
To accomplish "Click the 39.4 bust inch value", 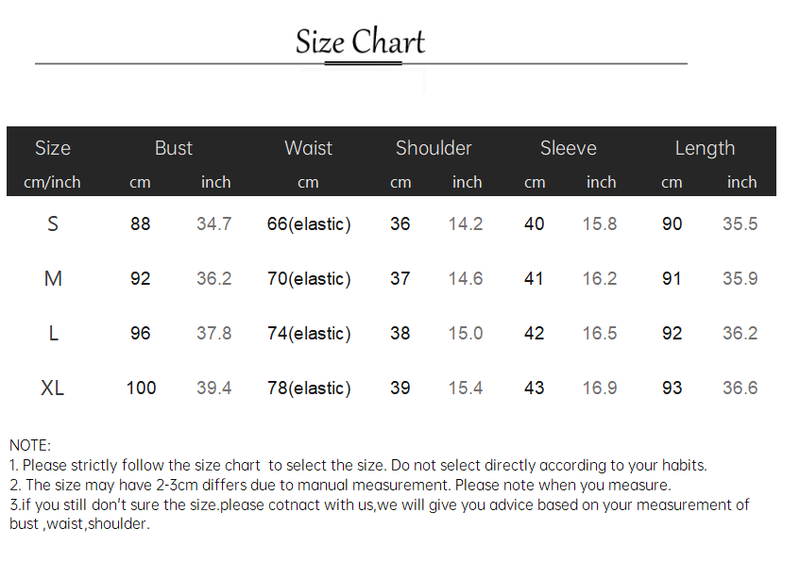I will [214, 388].
